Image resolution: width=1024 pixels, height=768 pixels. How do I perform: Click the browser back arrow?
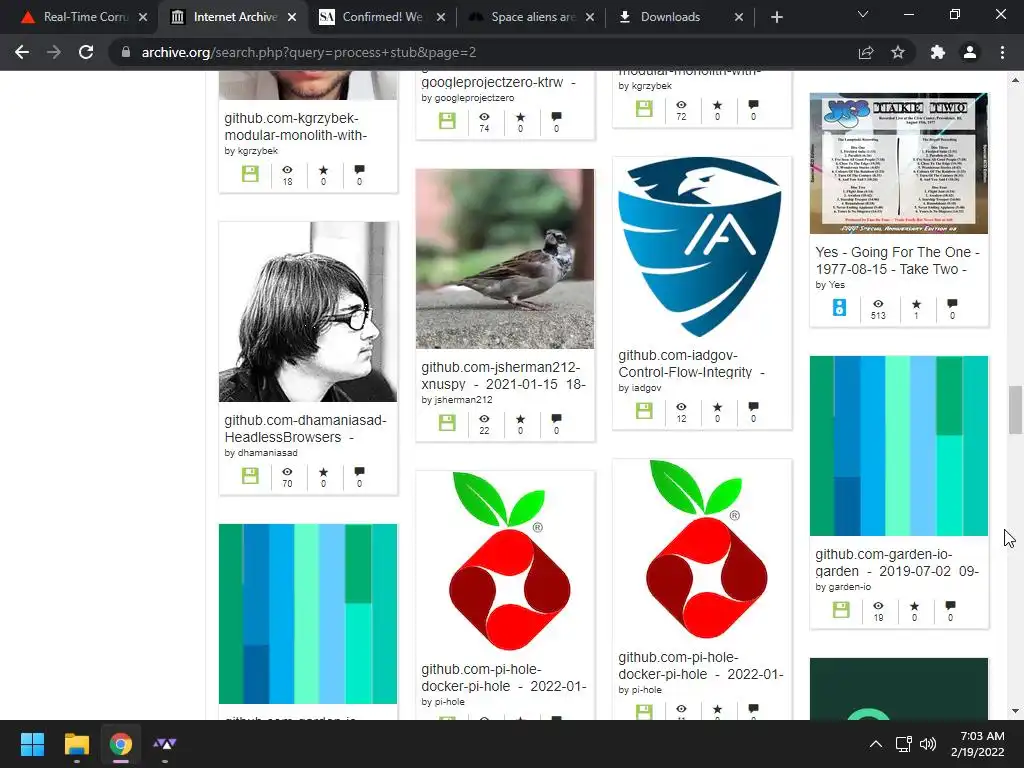tap(22, 52)
